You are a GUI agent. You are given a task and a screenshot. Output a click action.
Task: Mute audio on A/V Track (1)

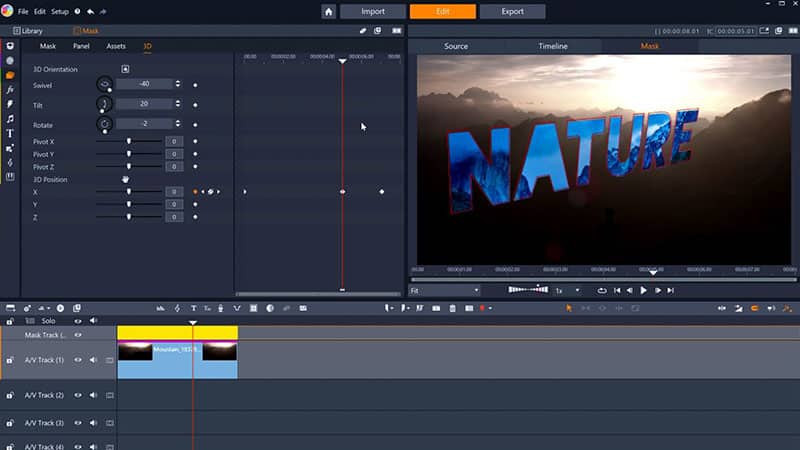pyautogui.click(x=93, y=360)
